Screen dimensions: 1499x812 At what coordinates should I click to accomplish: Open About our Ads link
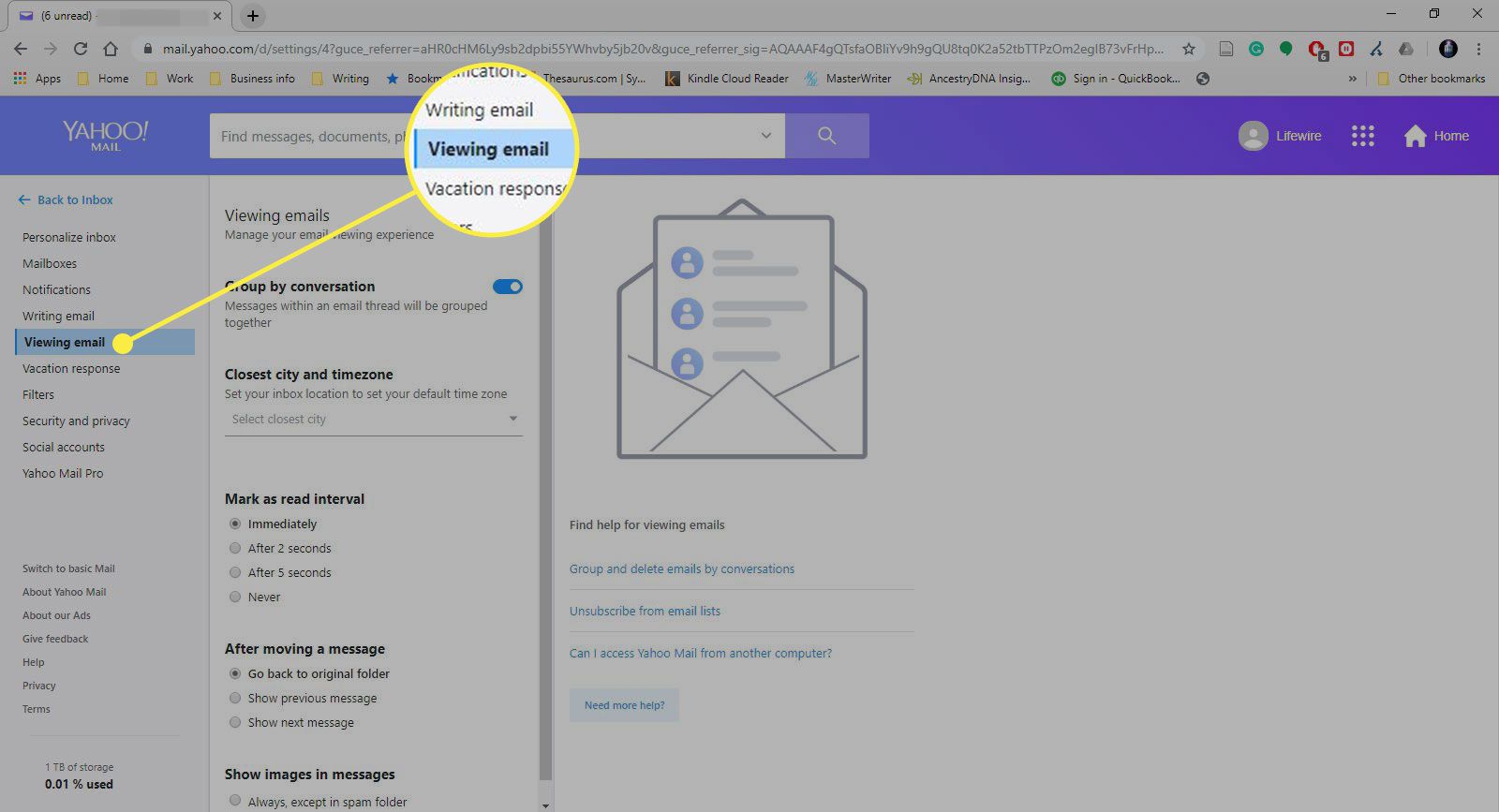click(x=56, y=615)
